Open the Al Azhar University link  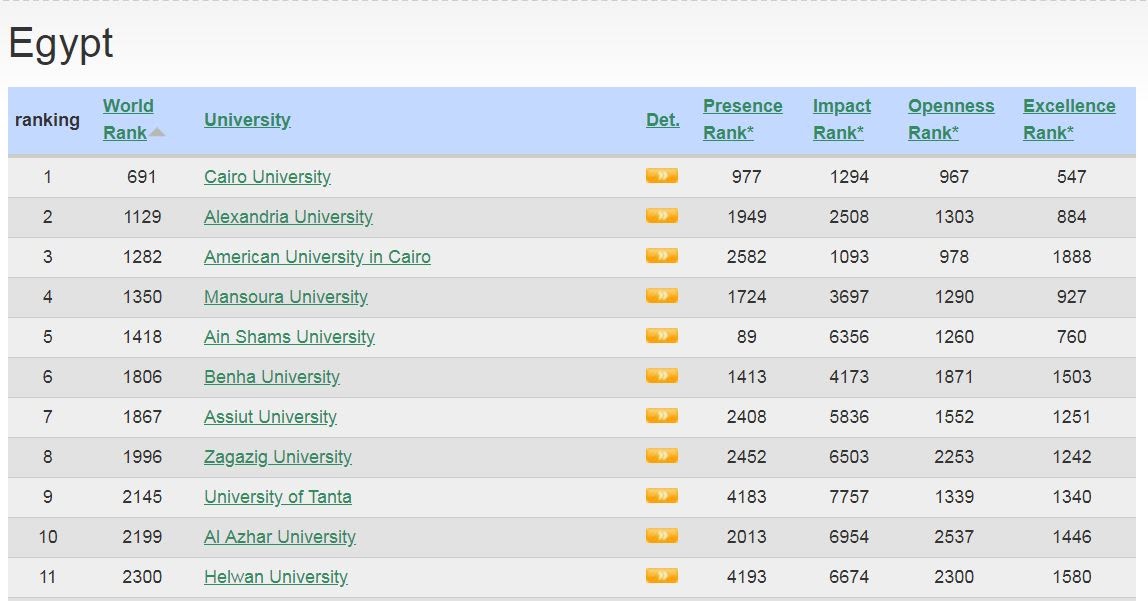[x=280, y=537]
